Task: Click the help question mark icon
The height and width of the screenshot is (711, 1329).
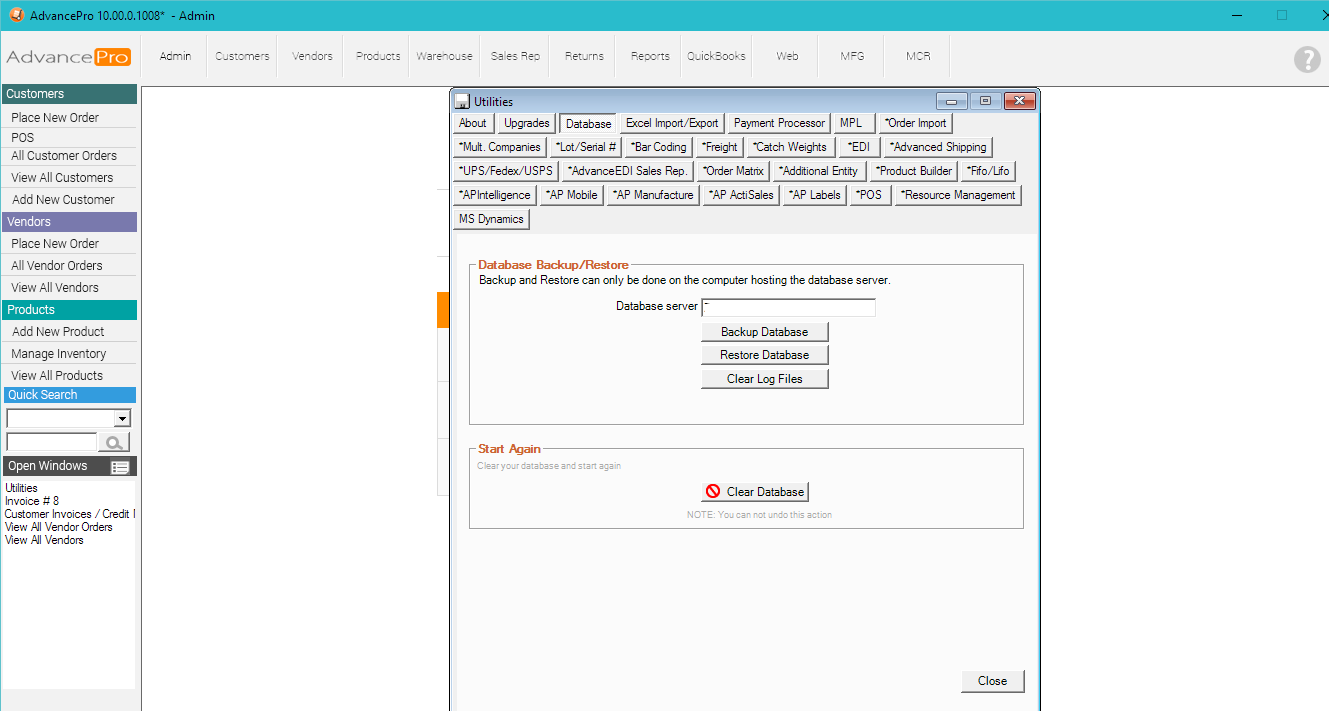Action: [1306, 59]
